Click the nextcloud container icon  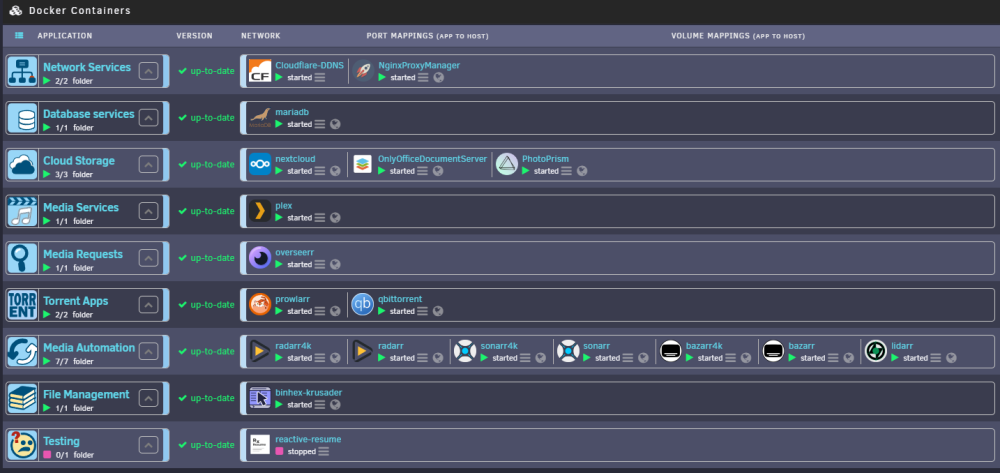tap(260, 164)
